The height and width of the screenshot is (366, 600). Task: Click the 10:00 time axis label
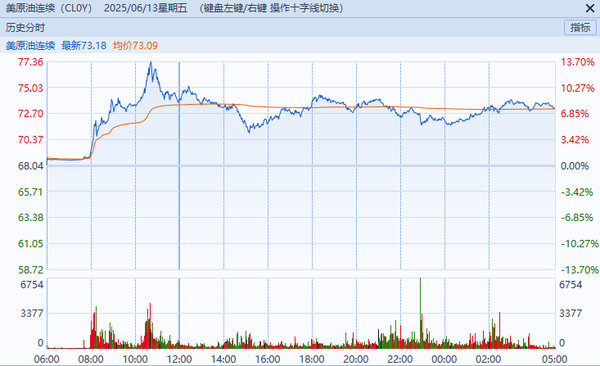(135, 359)
